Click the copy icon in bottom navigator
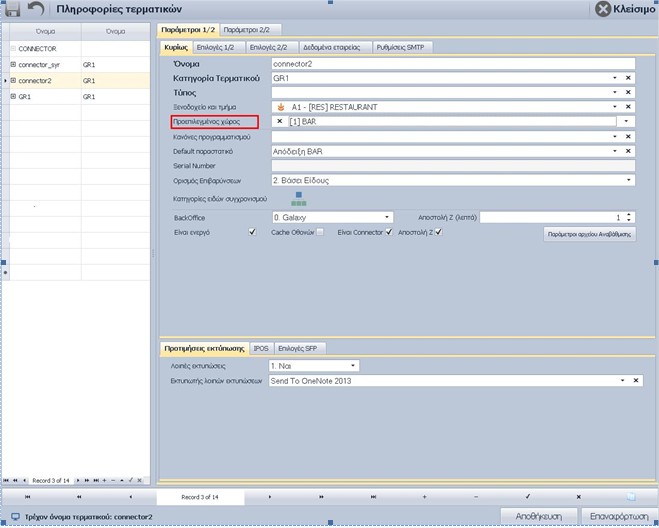This screenshot has width=659, height=528. (x=631, y=496)
